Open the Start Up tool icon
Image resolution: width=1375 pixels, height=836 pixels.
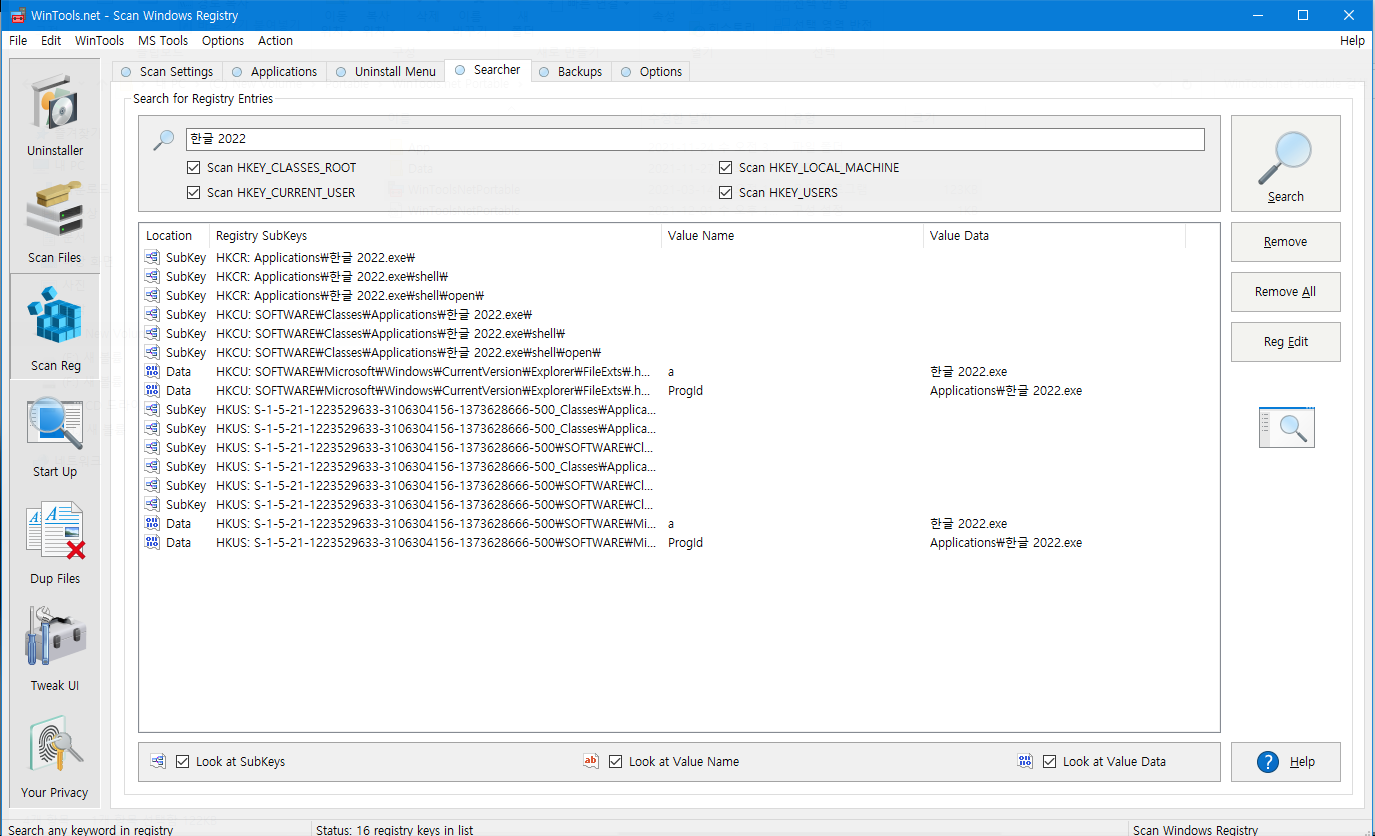coord(55,425)
